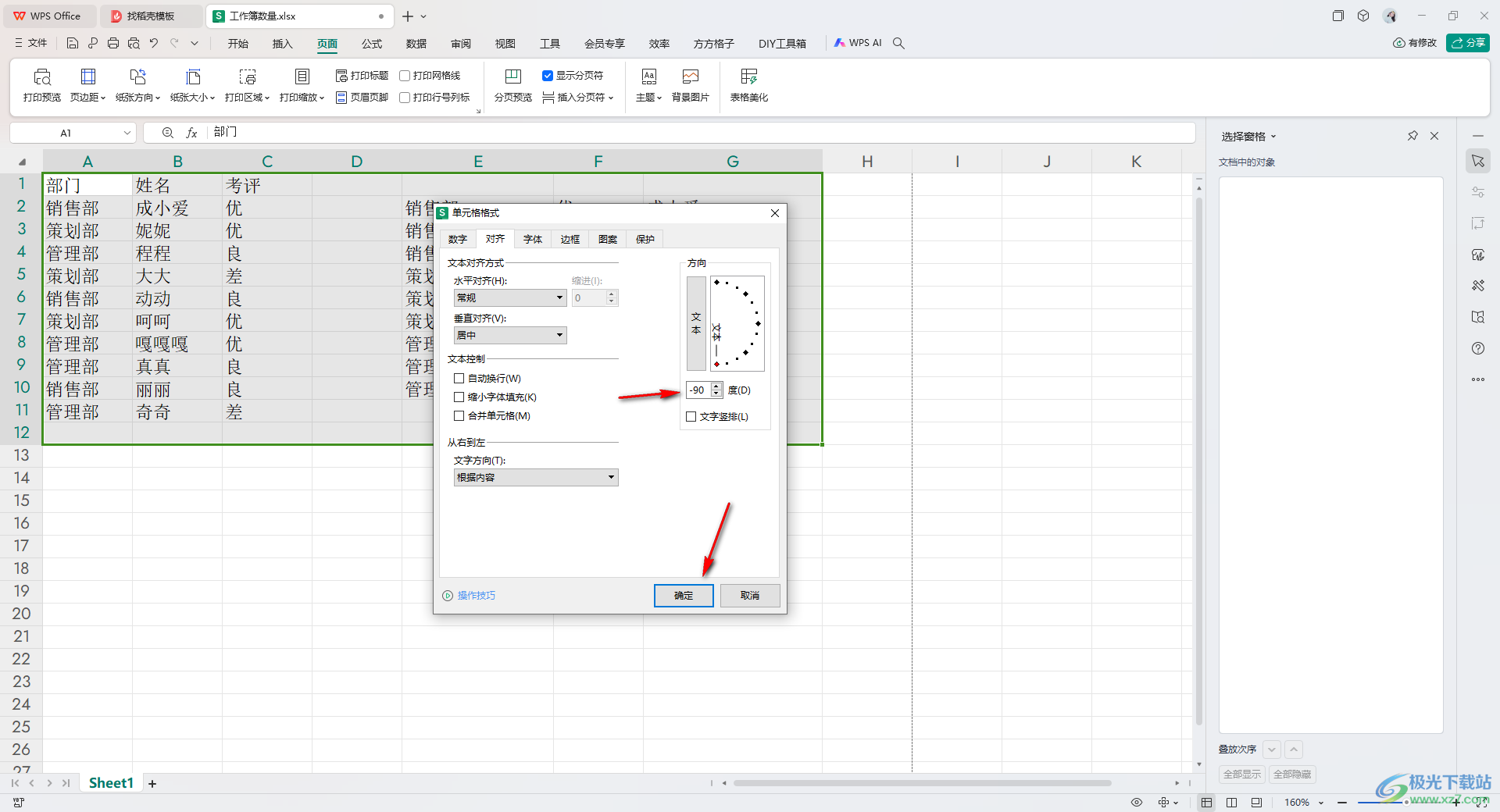Screen dimensions: 1500x812
Task: Switch to Protection (保护) tab in dialog
Action: click(645, 240)
